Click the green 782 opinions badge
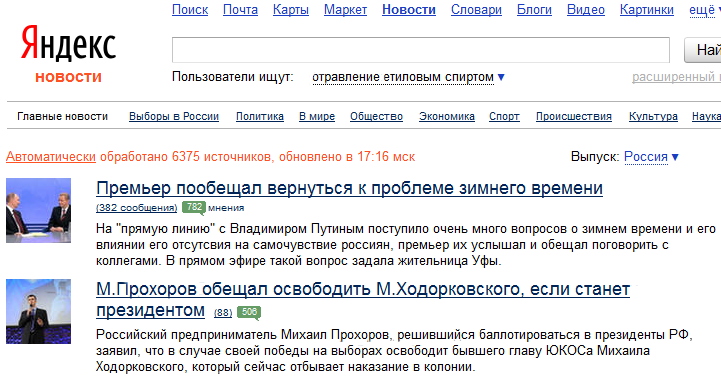 193,207
